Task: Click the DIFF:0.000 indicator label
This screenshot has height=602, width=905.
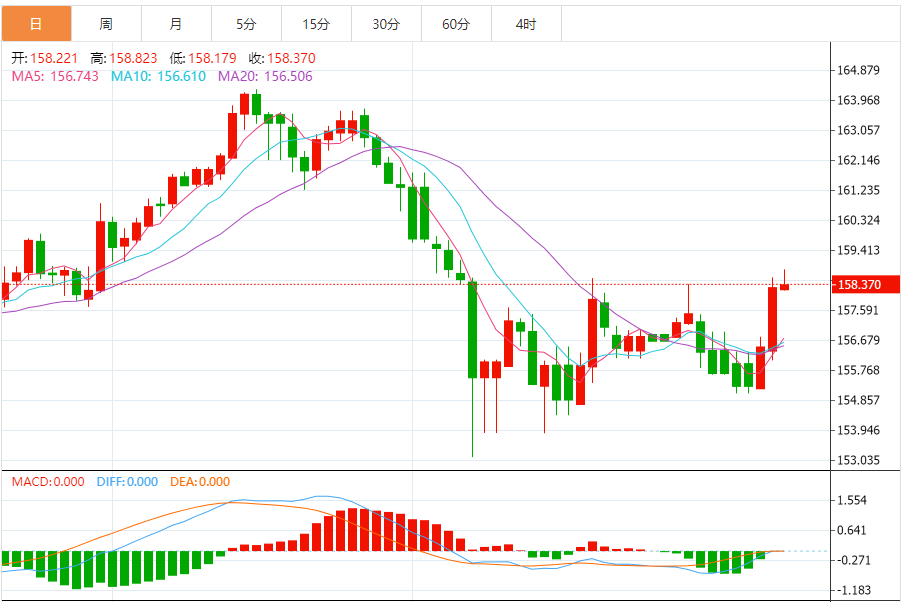Action: coord(127,481)
